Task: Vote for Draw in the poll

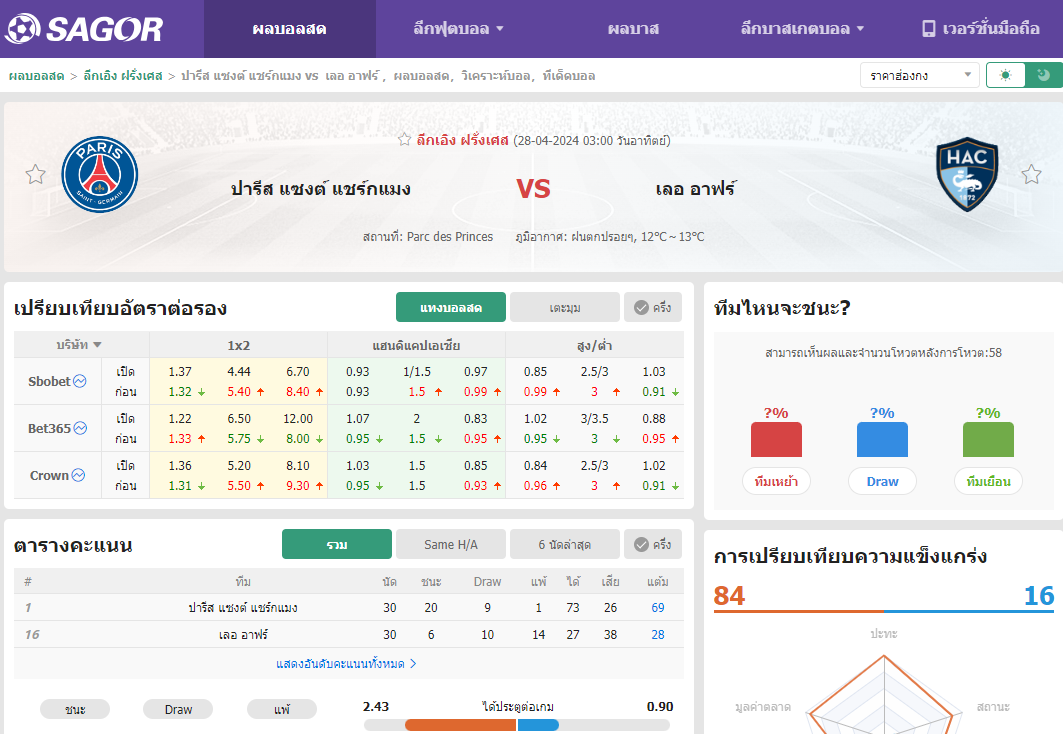Action: click(882, 481)
